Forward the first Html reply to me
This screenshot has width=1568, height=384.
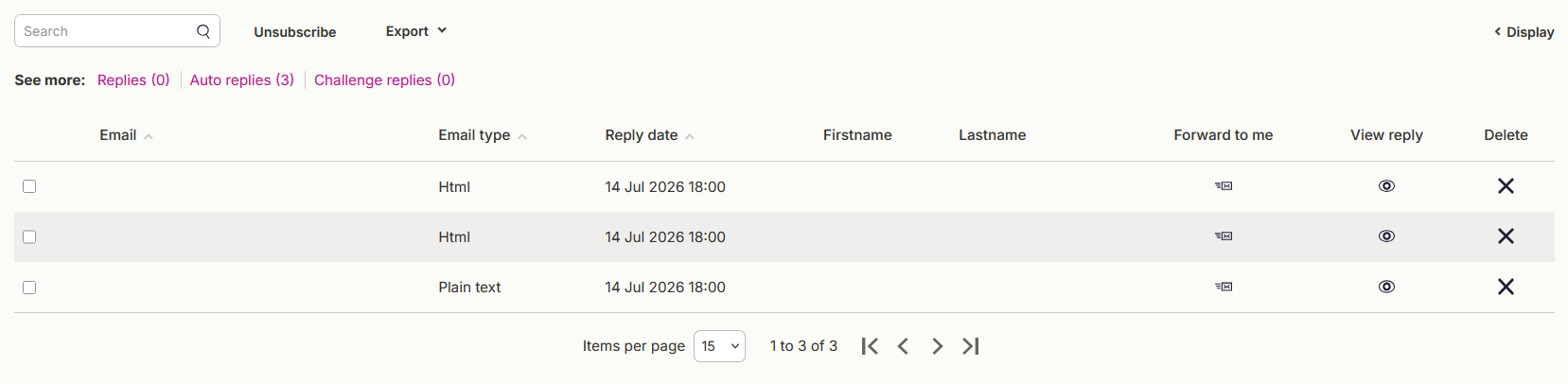tap(1224, 186)
